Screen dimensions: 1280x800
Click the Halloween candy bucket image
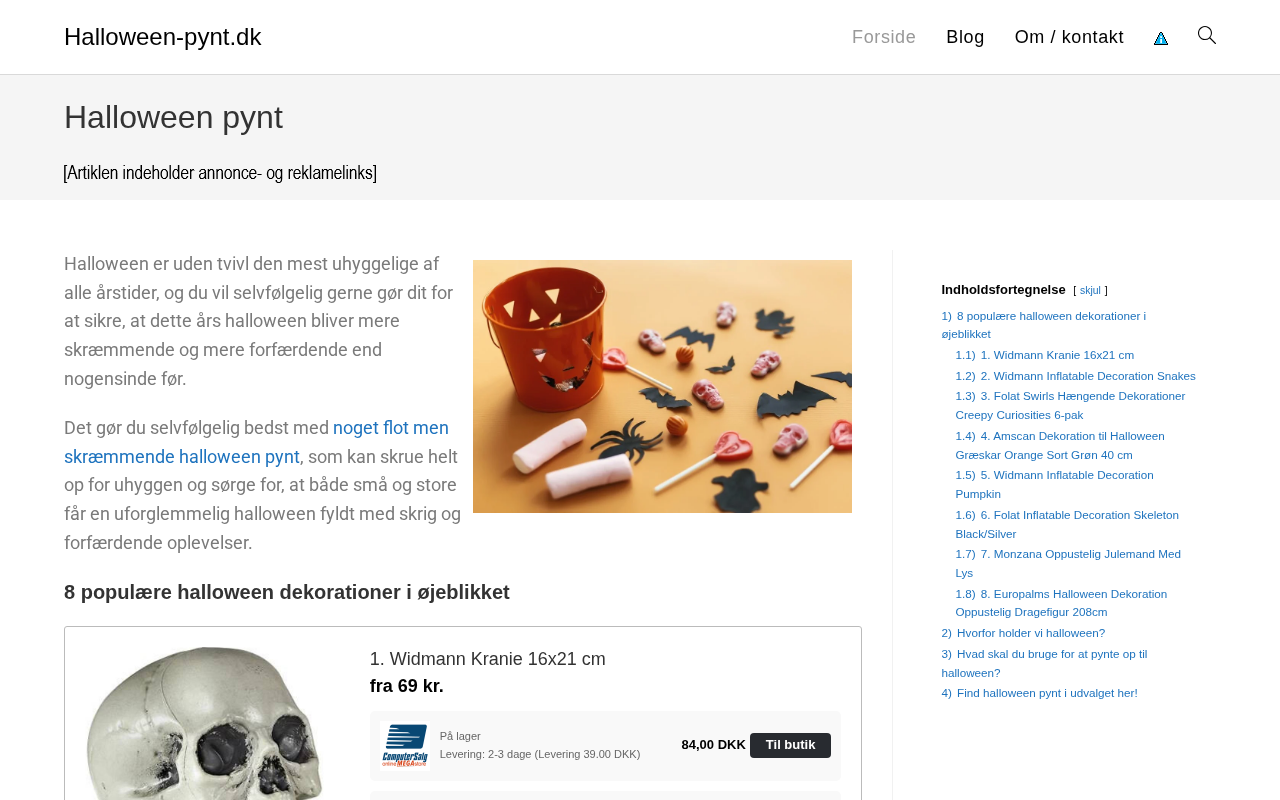click(662, 386)
